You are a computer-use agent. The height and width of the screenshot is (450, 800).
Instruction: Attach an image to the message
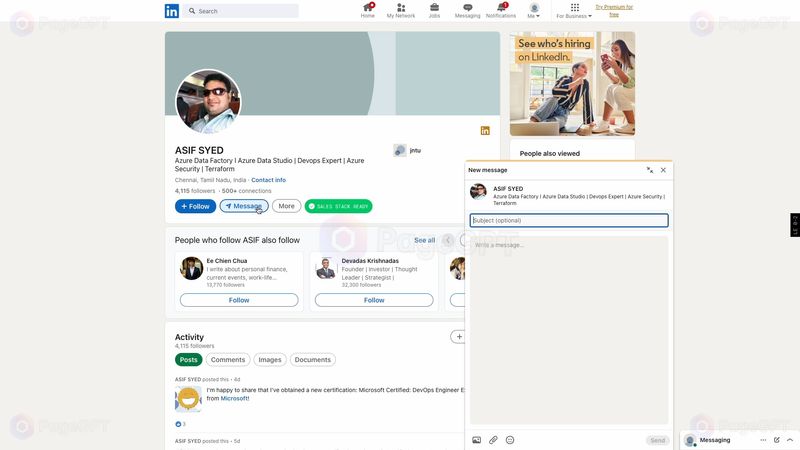pyautogui.click(x=477, y=440)
